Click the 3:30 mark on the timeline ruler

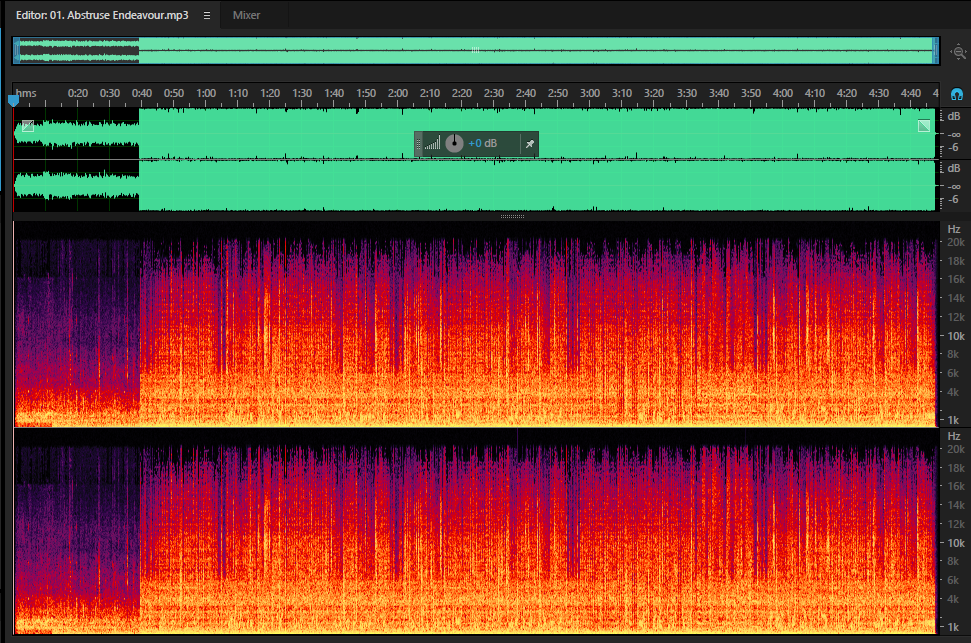coord(687,93)
